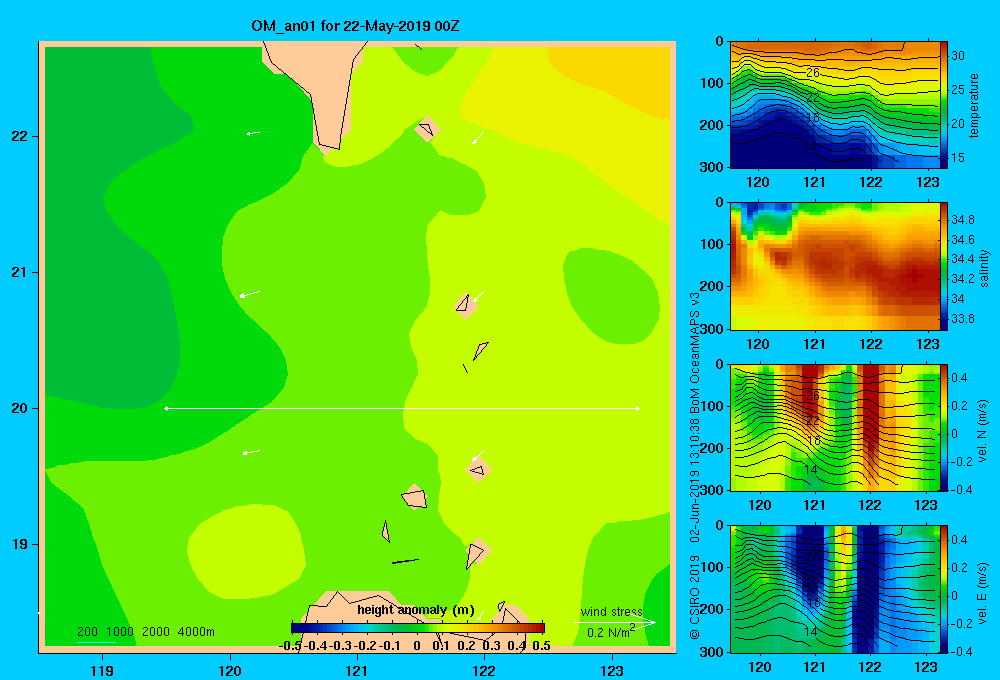Click the height anomaly color bar
1000x680 pixels.
click(418, 628)
